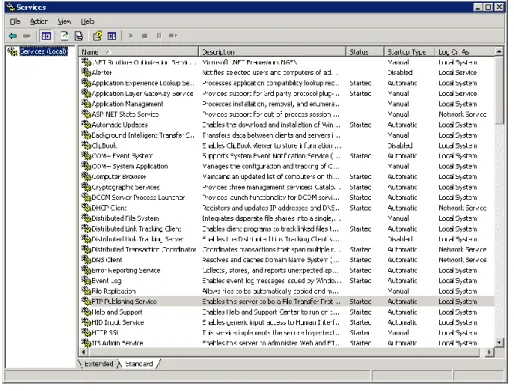Select DCOM Server Process Launcher name

point(138,197)
